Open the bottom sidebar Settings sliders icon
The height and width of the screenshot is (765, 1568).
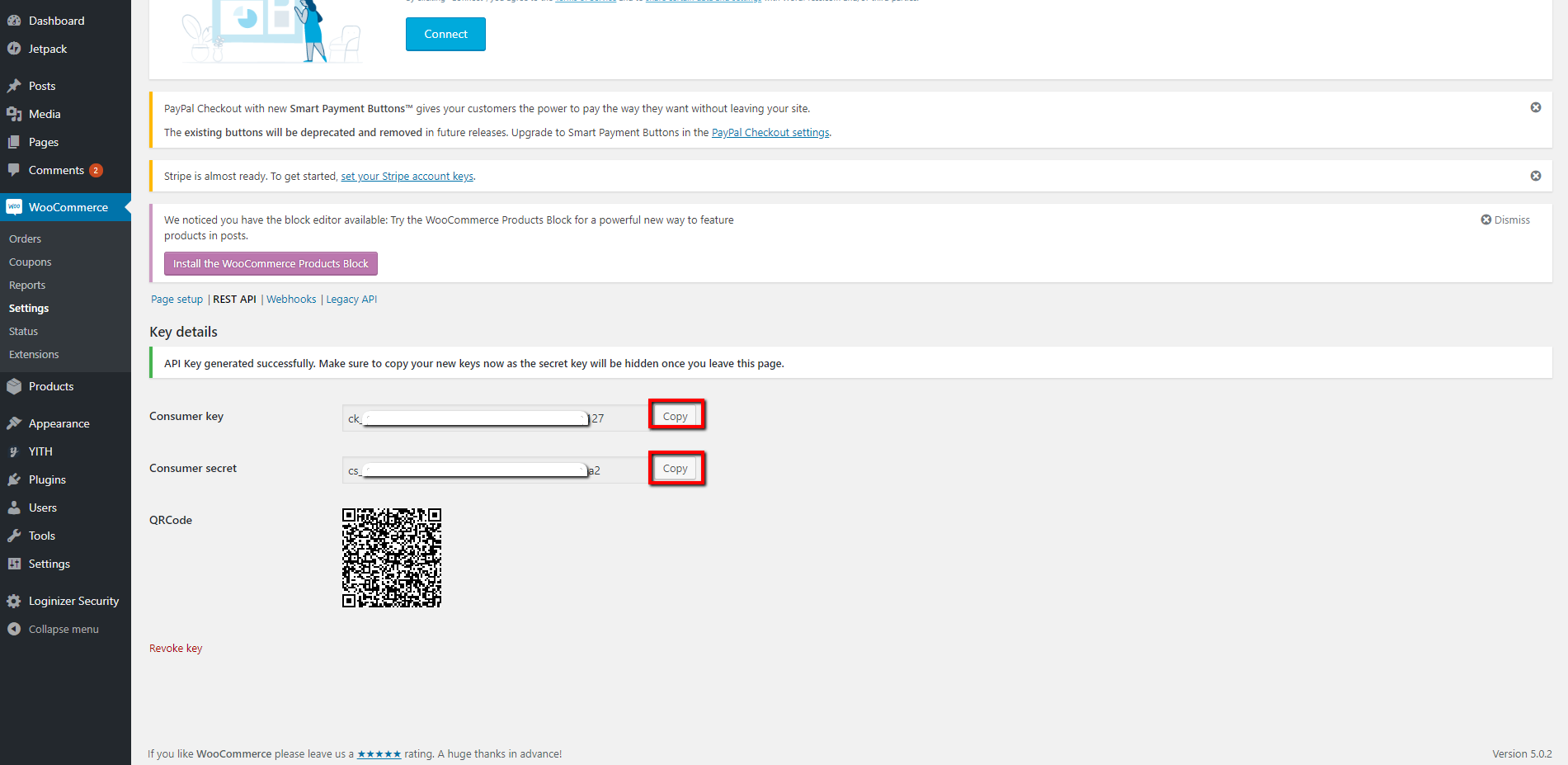[14, 564]
